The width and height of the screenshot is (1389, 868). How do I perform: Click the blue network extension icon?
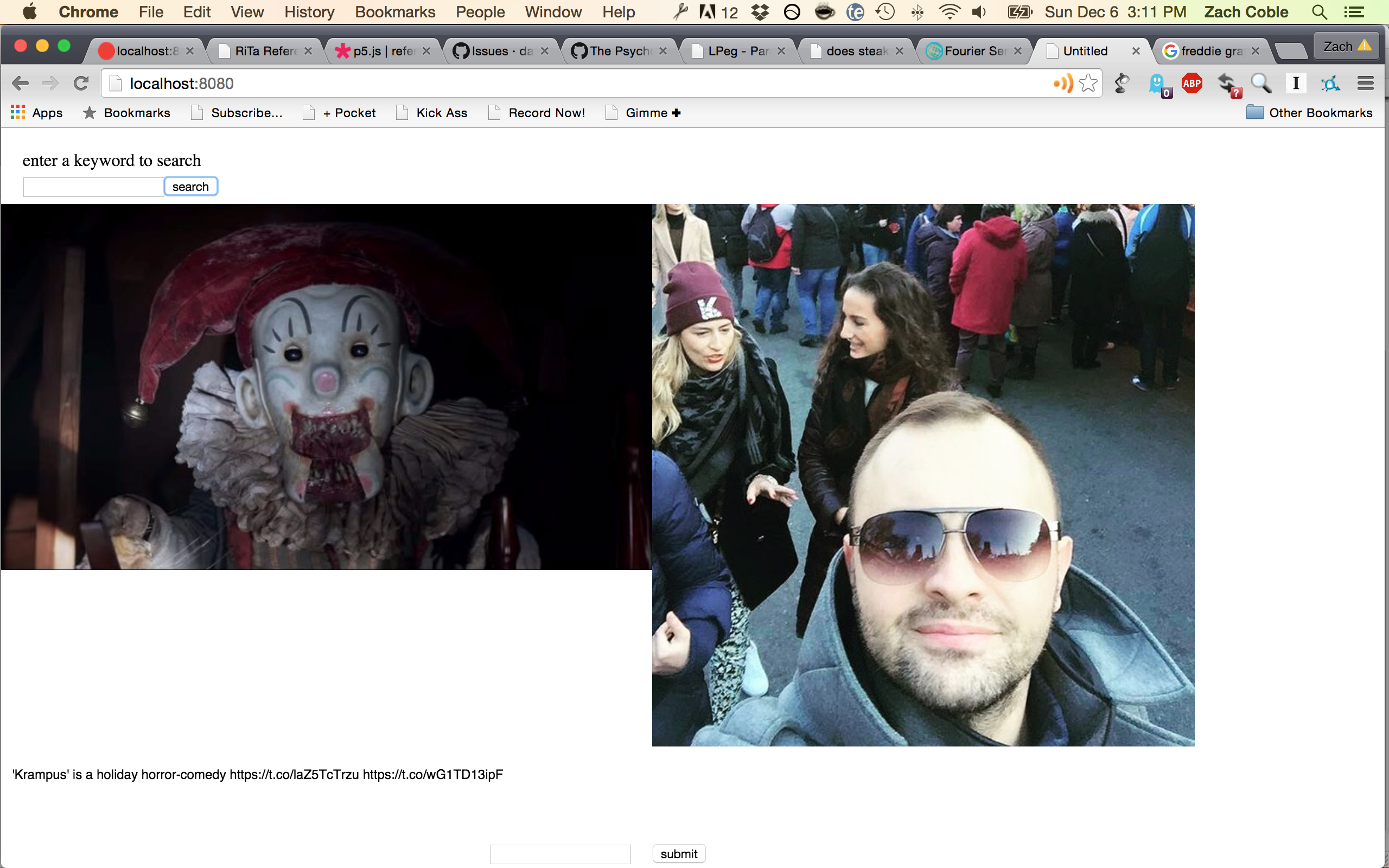(x=1330, y=84)
